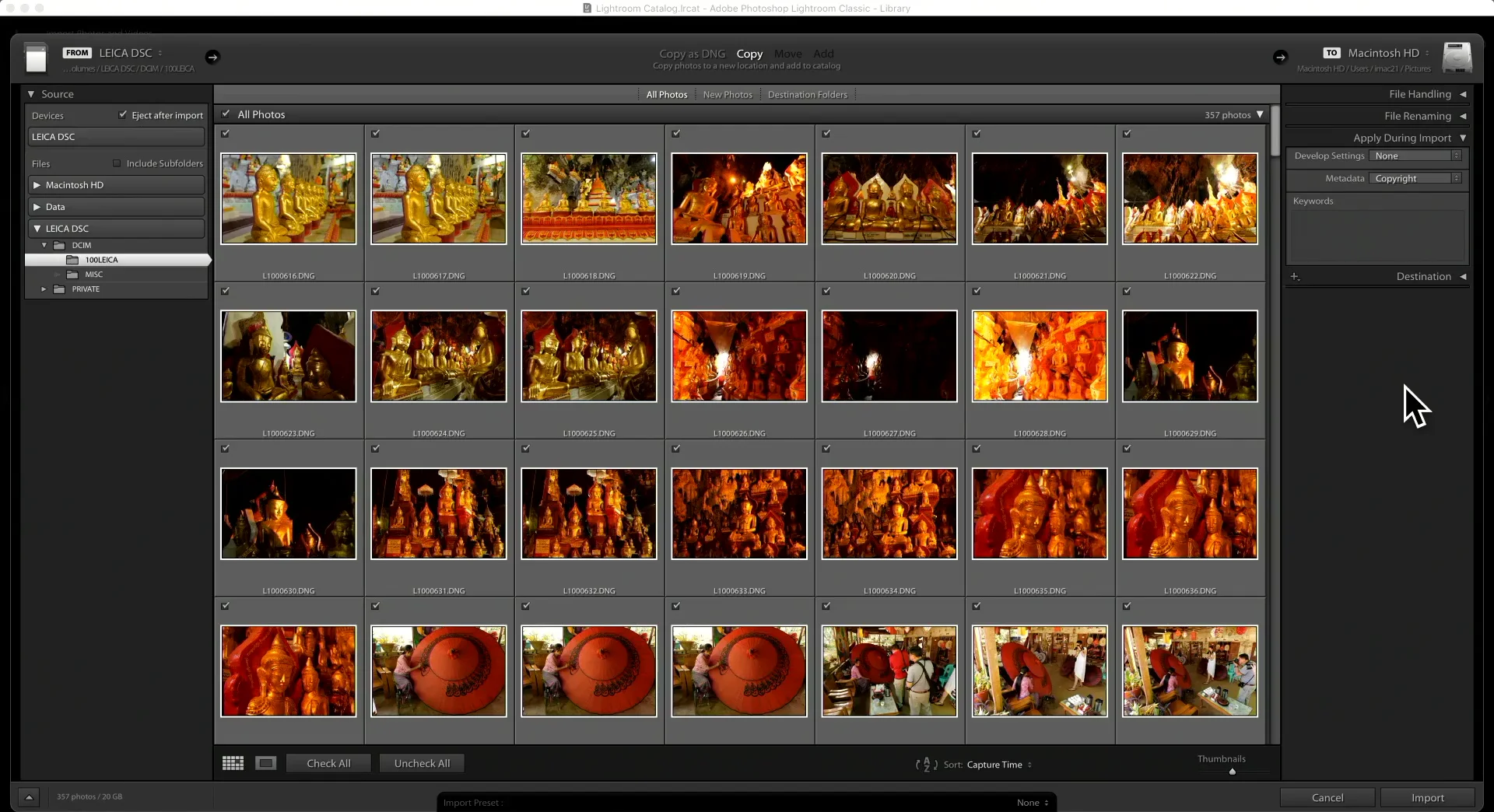The width and height of the screenshot is (1494, 812).
Task: Enable Include Subfolders checkbox
Action: [117, 163]
